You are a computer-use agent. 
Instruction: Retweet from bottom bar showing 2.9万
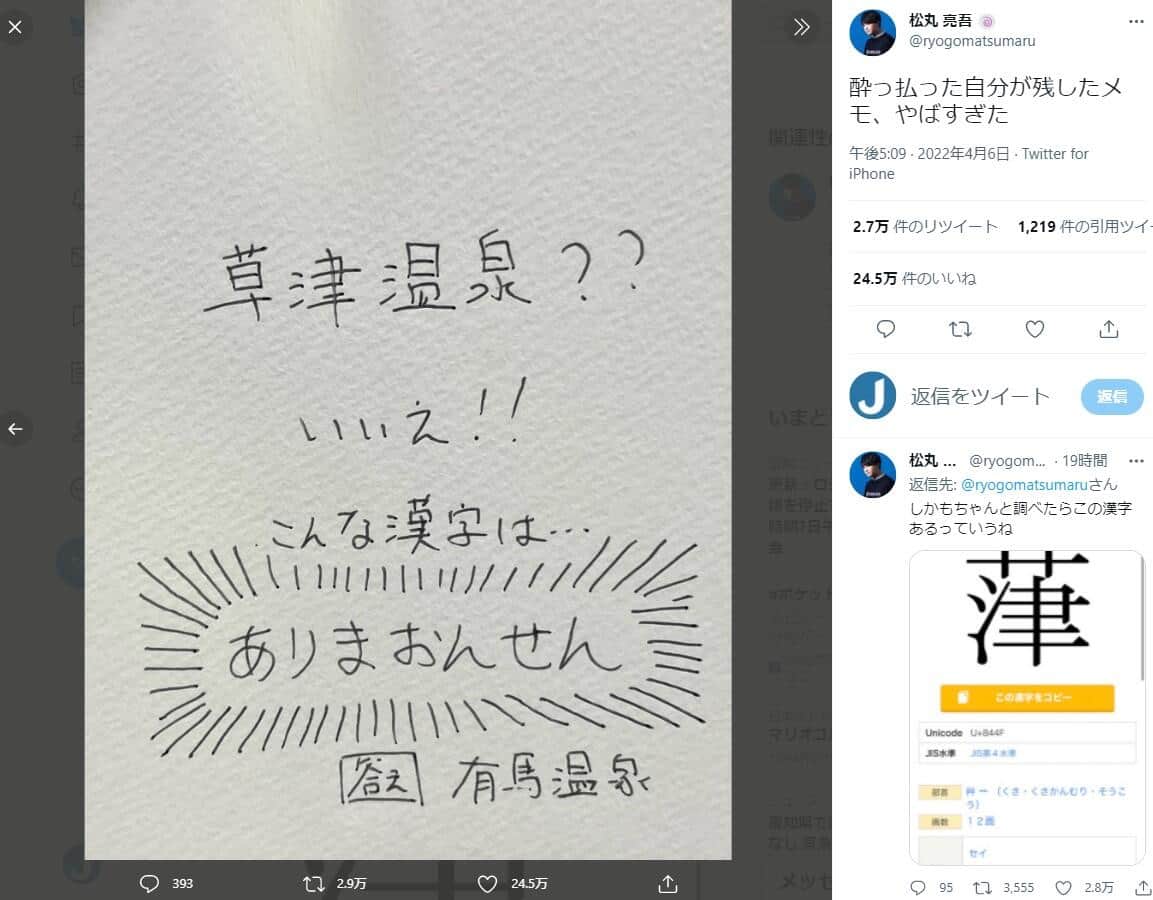(x=314, y=883)
